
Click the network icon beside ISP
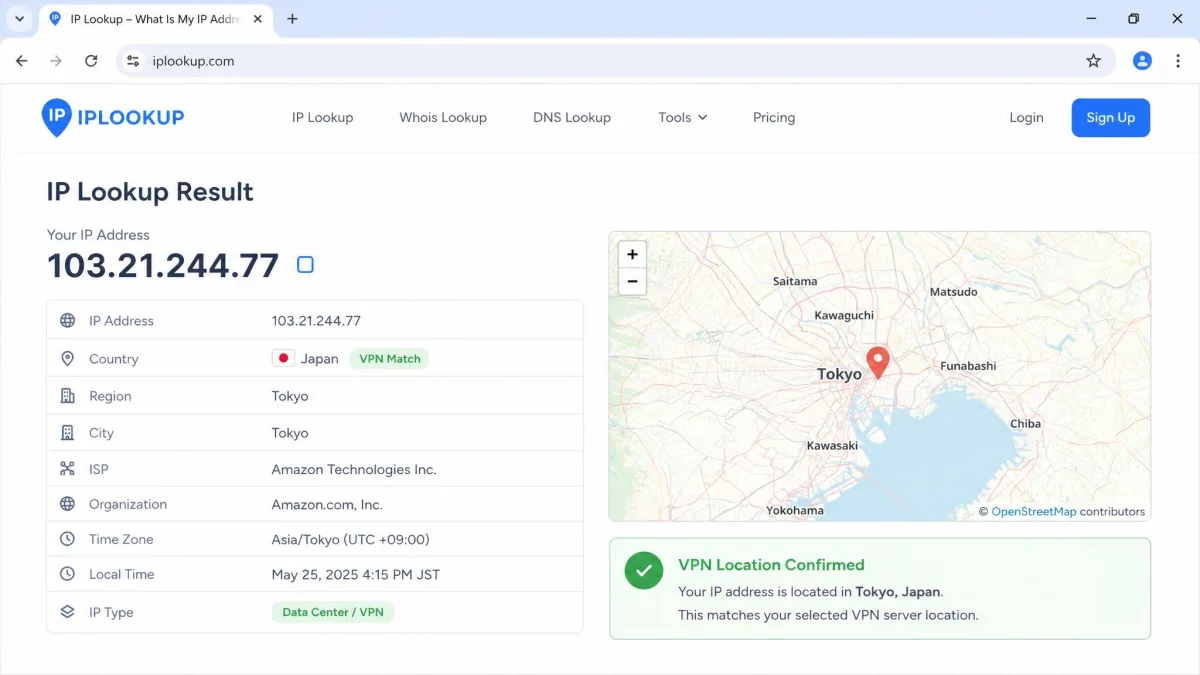[67, 469]
